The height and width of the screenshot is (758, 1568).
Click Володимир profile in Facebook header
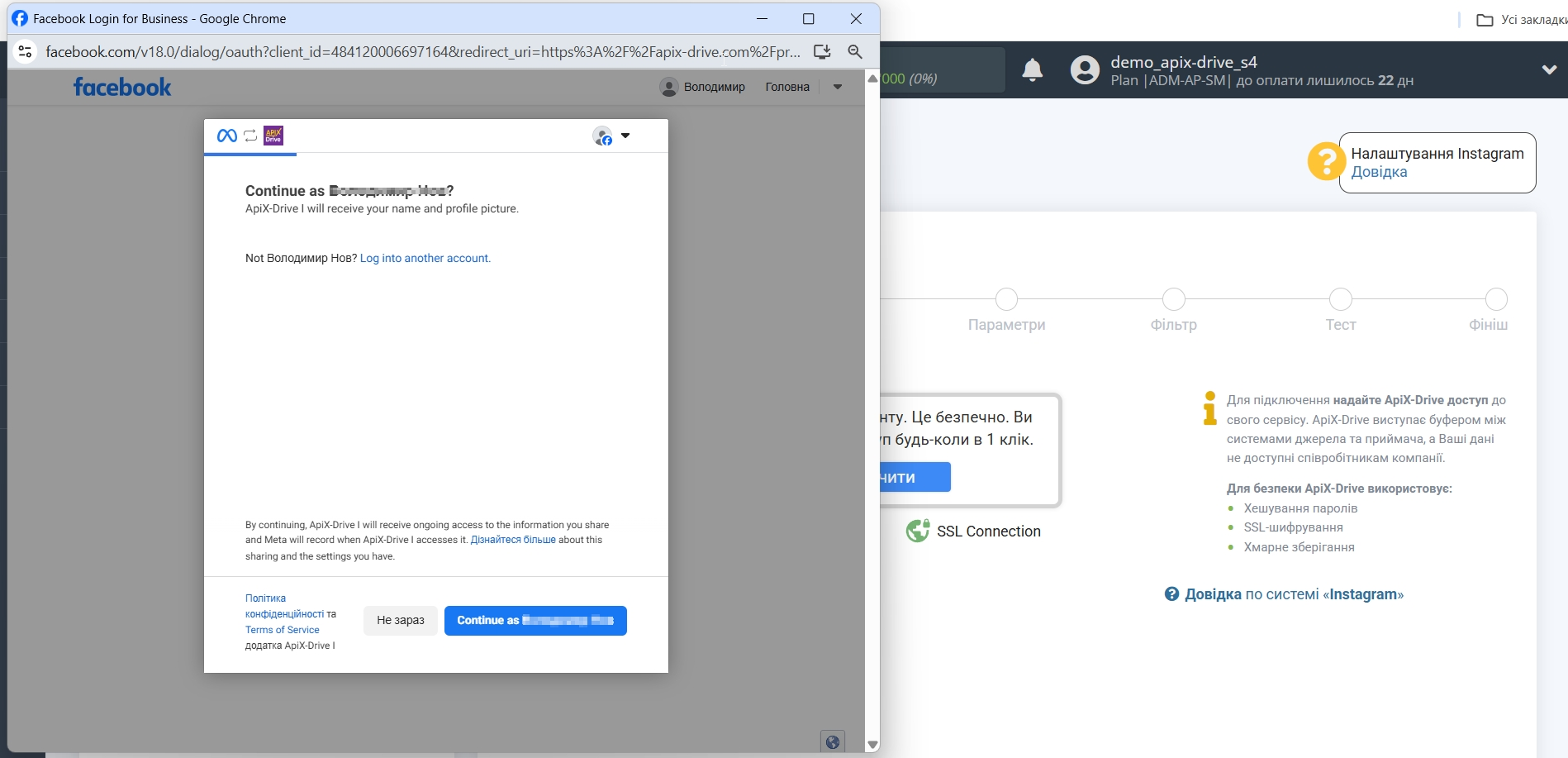point(703,87)
